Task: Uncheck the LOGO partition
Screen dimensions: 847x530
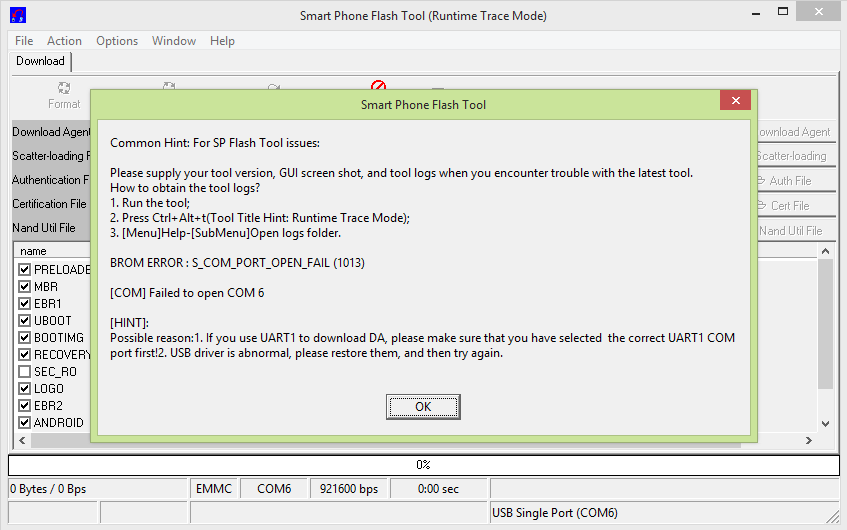Action: point(24,388)
